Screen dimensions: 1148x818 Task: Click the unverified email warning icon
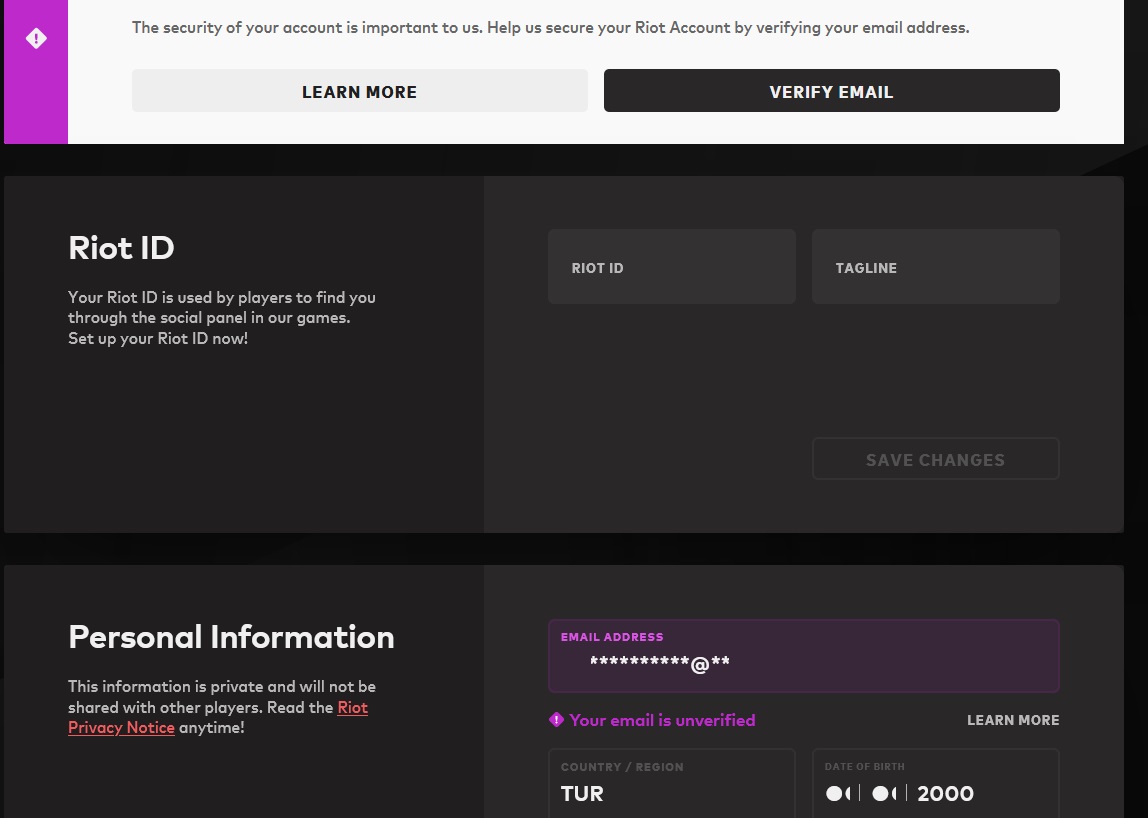(556, 720)
